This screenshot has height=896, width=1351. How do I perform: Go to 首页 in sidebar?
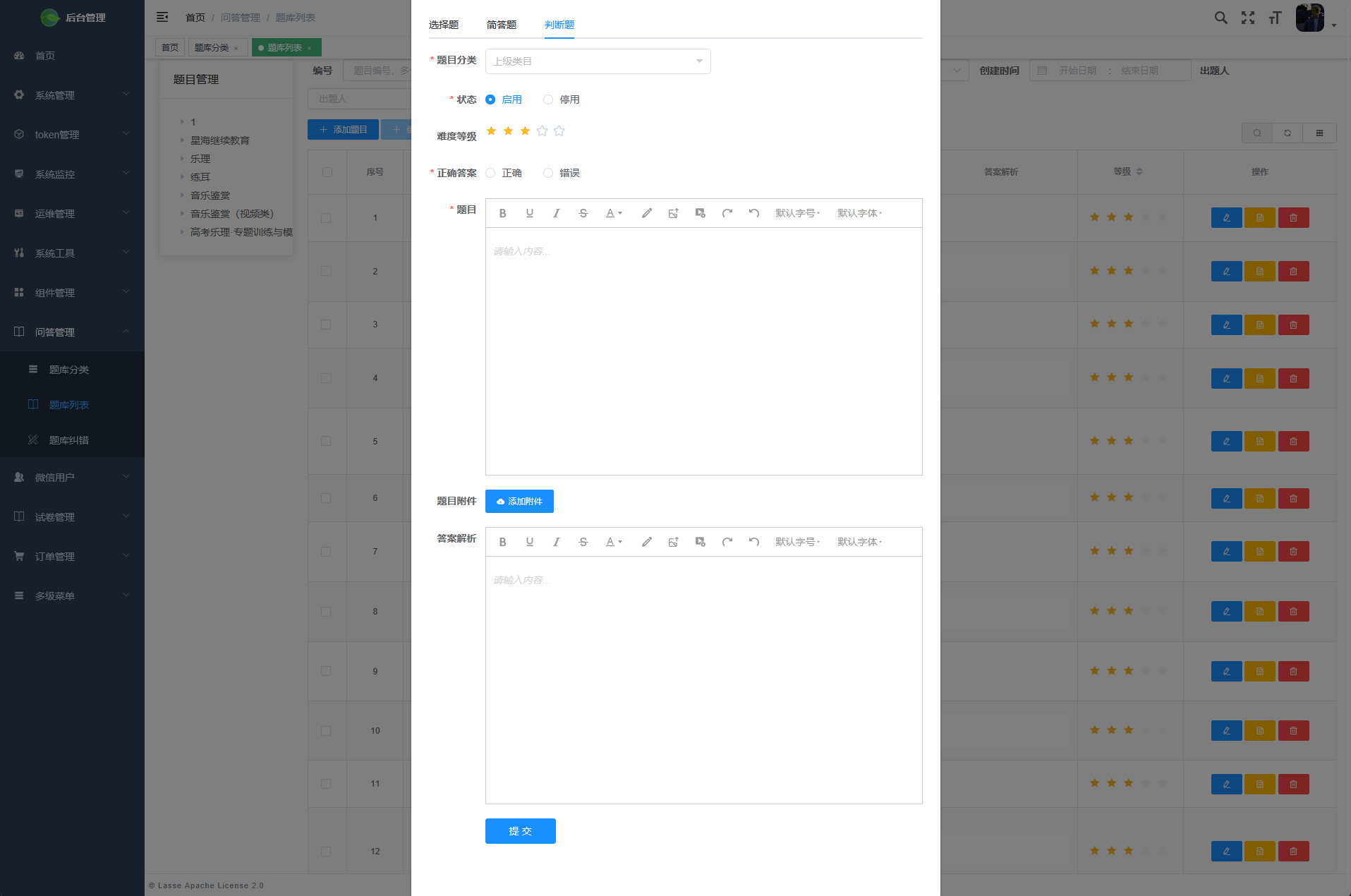click(x=72, y=55)
